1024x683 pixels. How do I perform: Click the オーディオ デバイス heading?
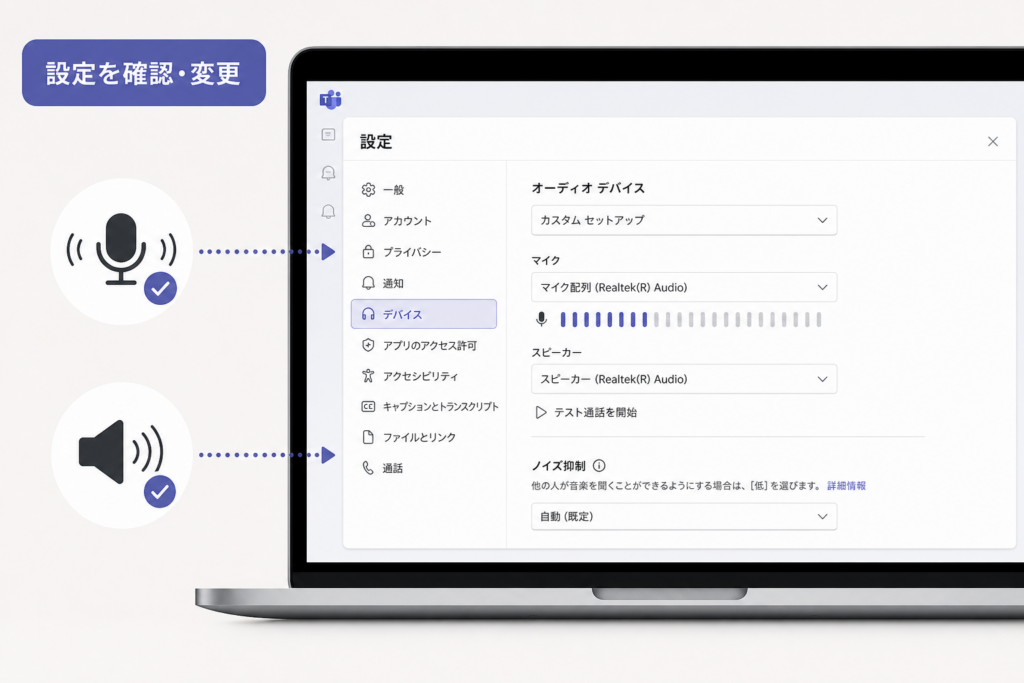(x=588, y=188)
